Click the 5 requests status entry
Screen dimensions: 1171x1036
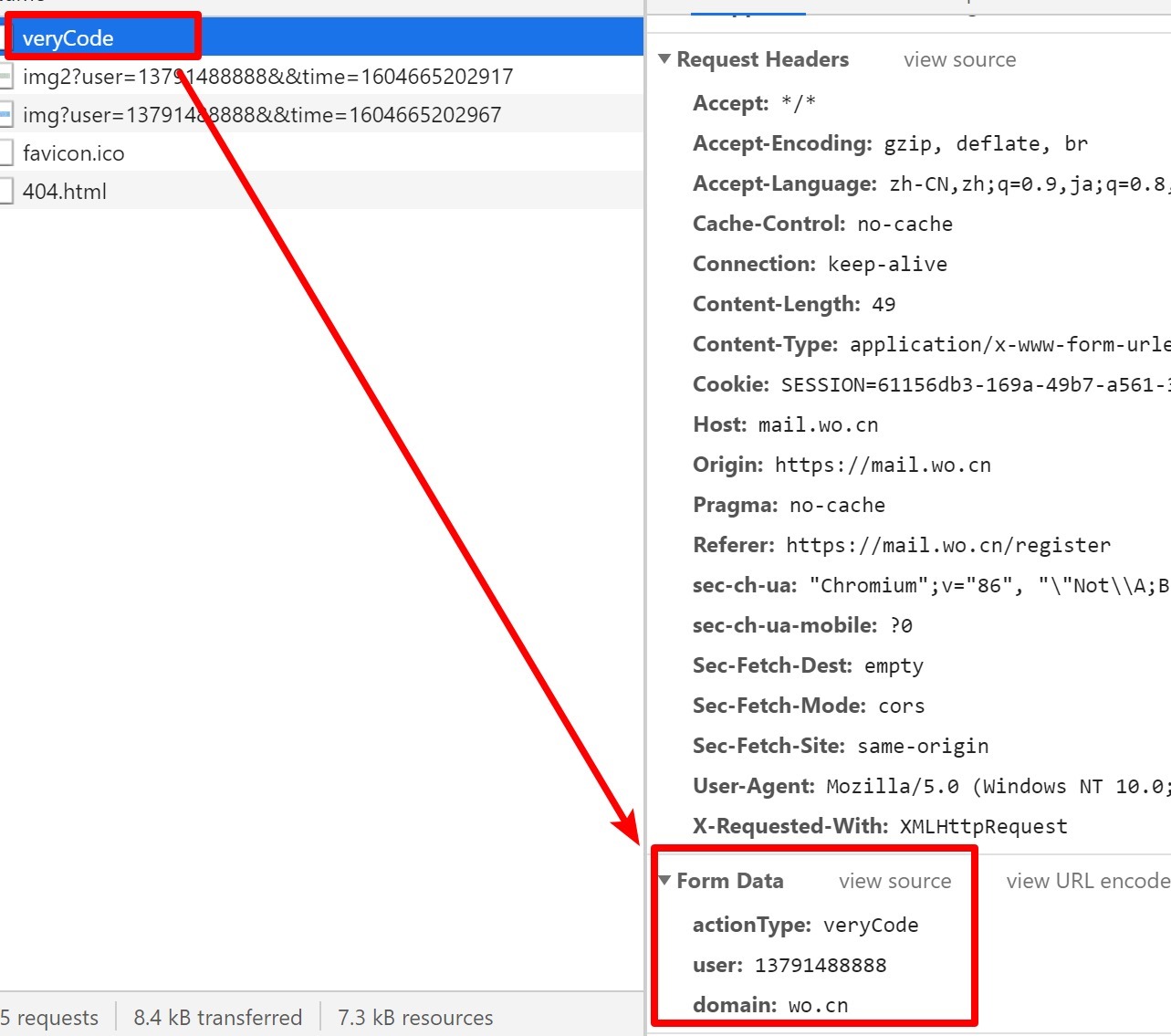point(49,1018)
